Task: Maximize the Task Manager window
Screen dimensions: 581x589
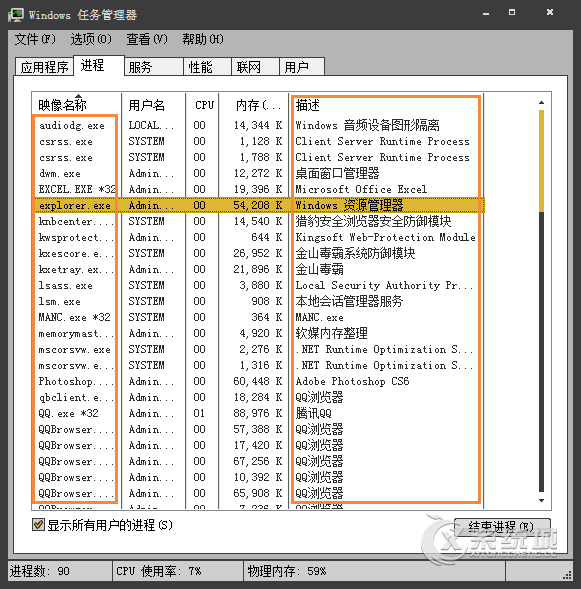Action: [x=512, y=12]
